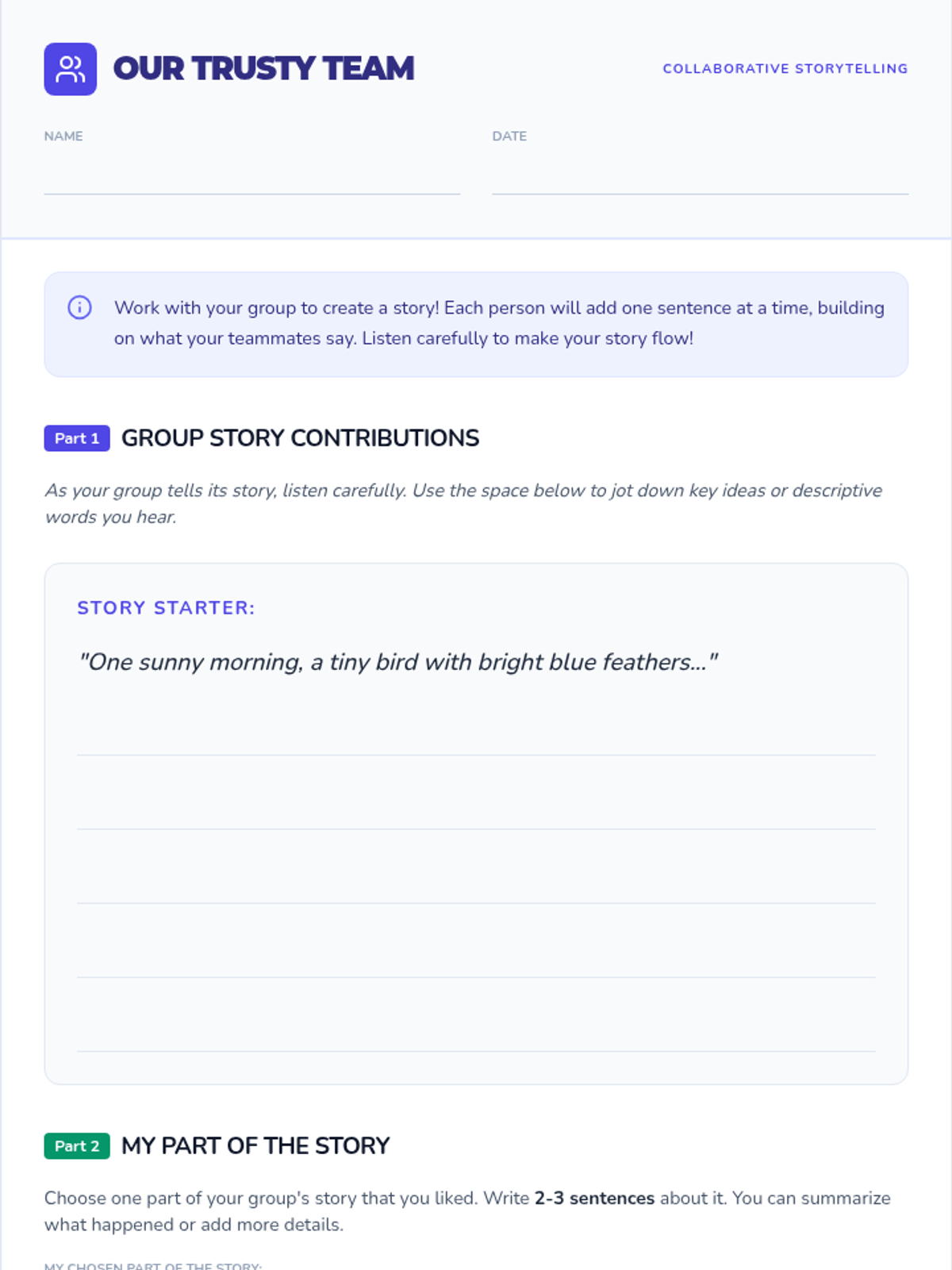952x1270 pixels.
Task: Click the purple Part 1 badge
Action: [x=77, y=438]
